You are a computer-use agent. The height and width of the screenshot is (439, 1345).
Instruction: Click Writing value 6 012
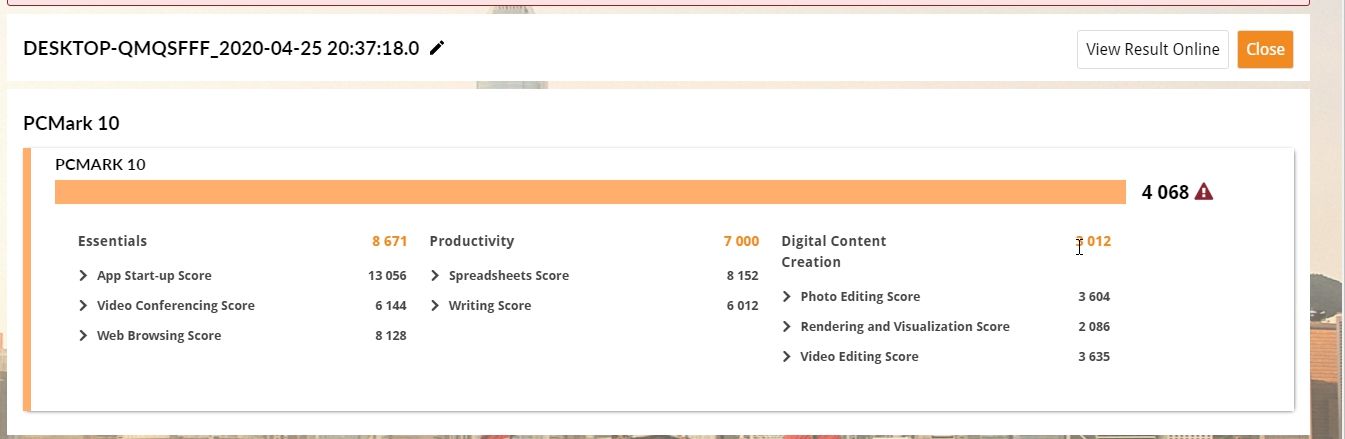coord(743,306)
